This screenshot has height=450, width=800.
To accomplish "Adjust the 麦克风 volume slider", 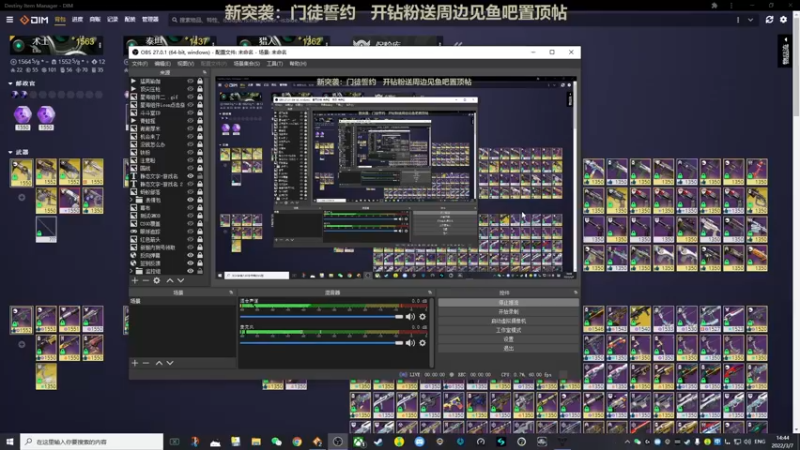I will pyautogui.click(x=321, y=343).
